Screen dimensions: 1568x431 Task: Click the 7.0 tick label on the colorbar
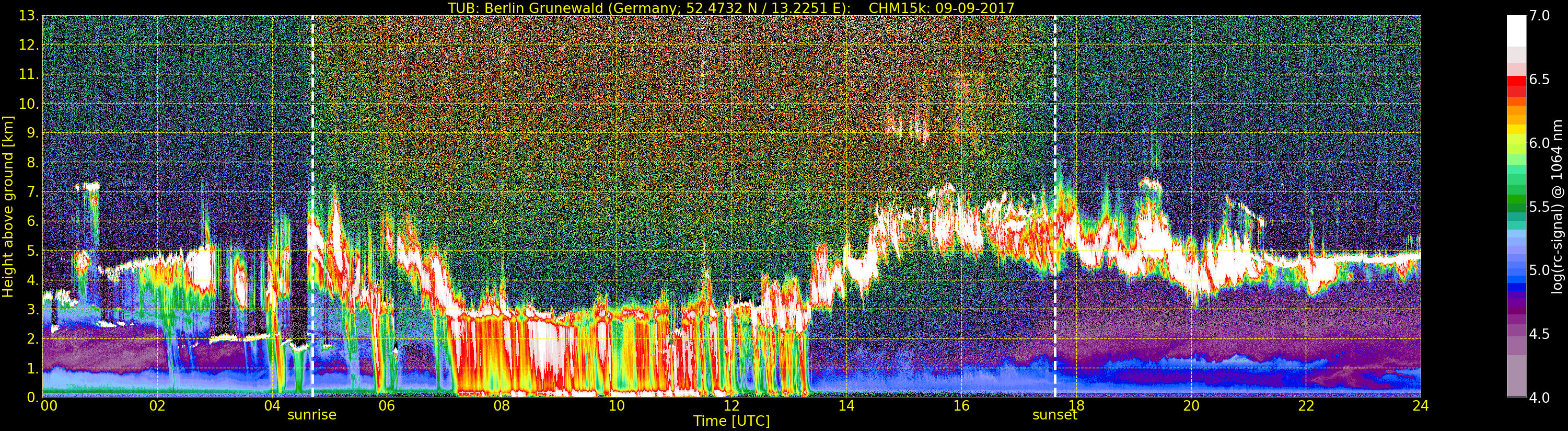pyautogui.click(x=1539, y=16)
